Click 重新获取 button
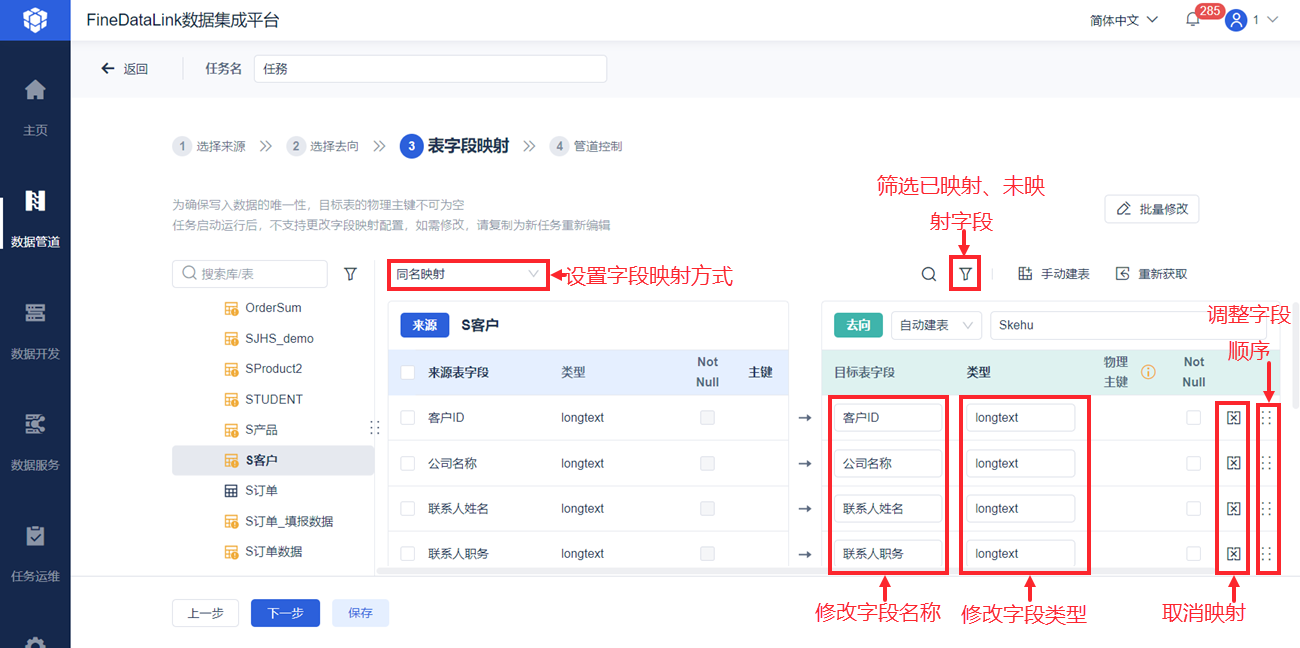Image resolution: width=1300 pixels, height=648 pixels. 1152,274
